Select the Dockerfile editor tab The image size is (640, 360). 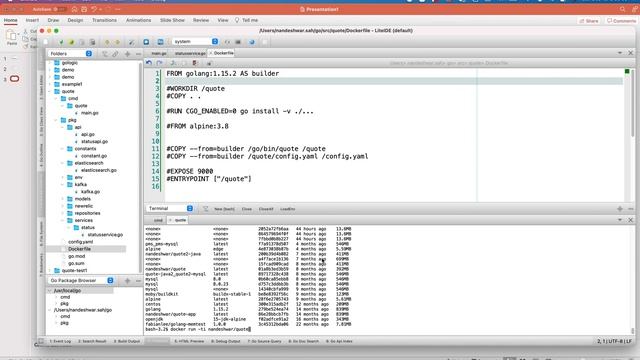pos(223,53)
